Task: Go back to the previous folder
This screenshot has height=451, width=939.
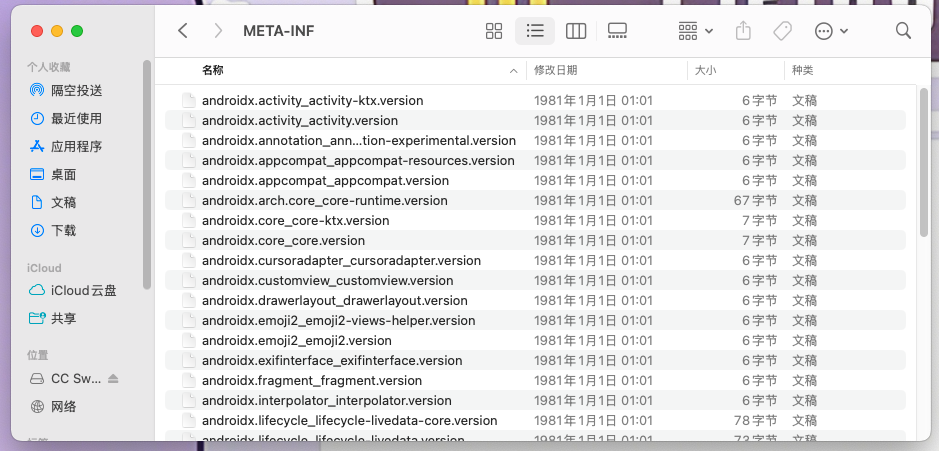Action: [183, 31]
